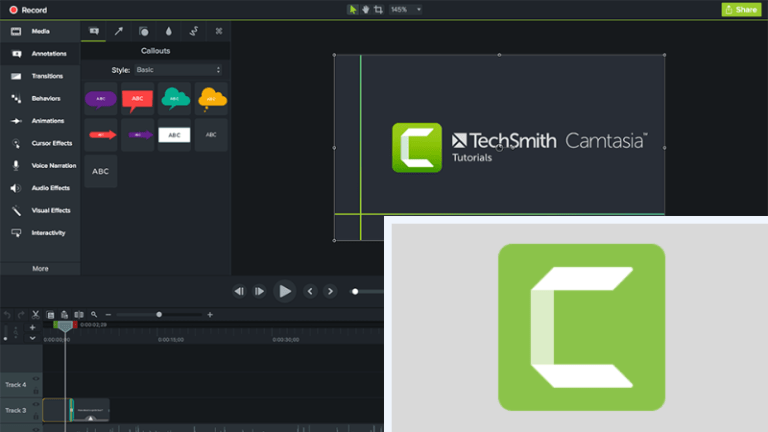Screen dimensions: 768x432
Task: Open the Animations tab
Action: click(x=40, y=121)
